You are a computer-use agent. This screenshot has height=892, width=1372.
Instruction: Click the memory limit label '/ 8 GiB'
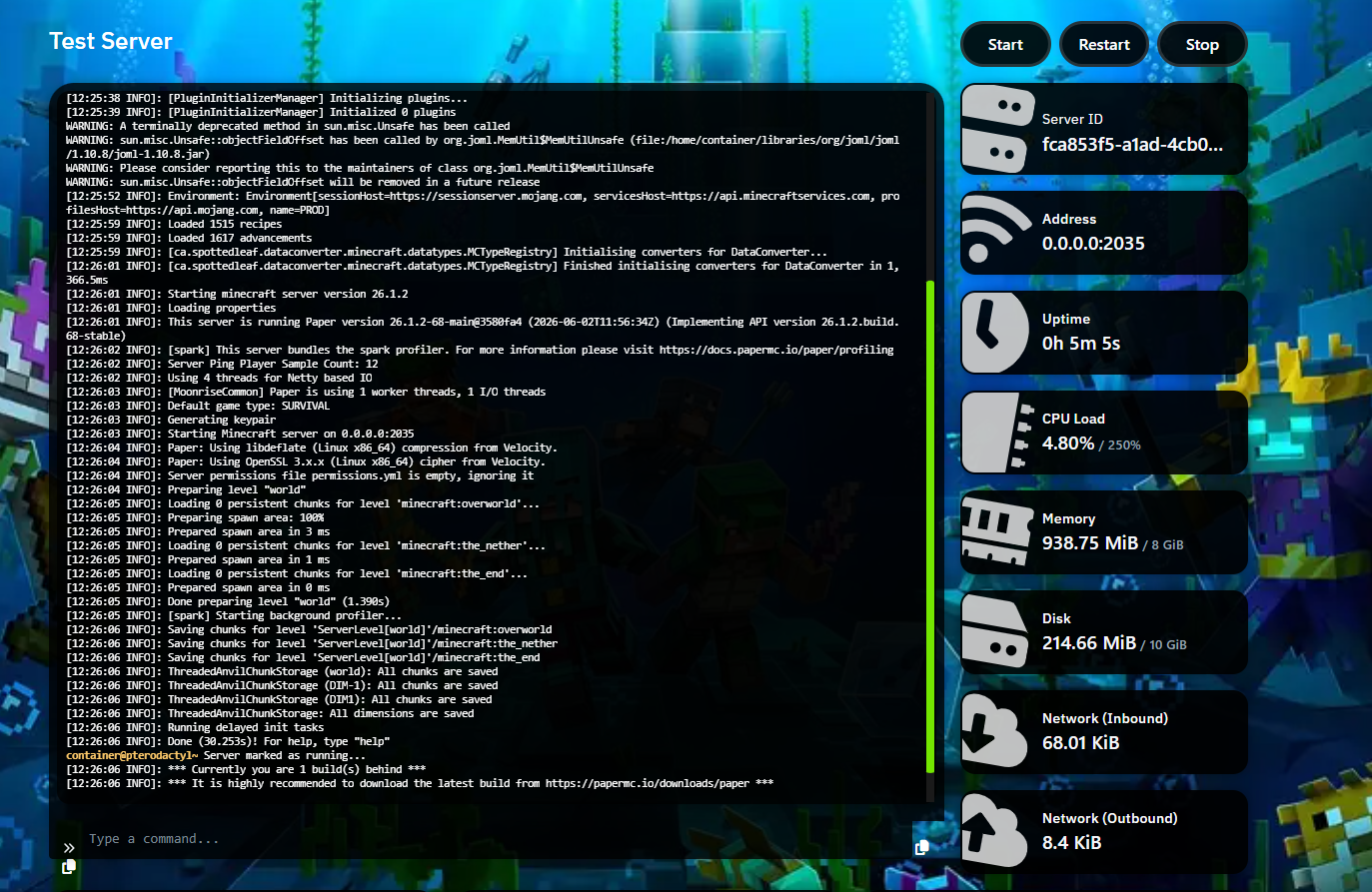[1163, 545]
